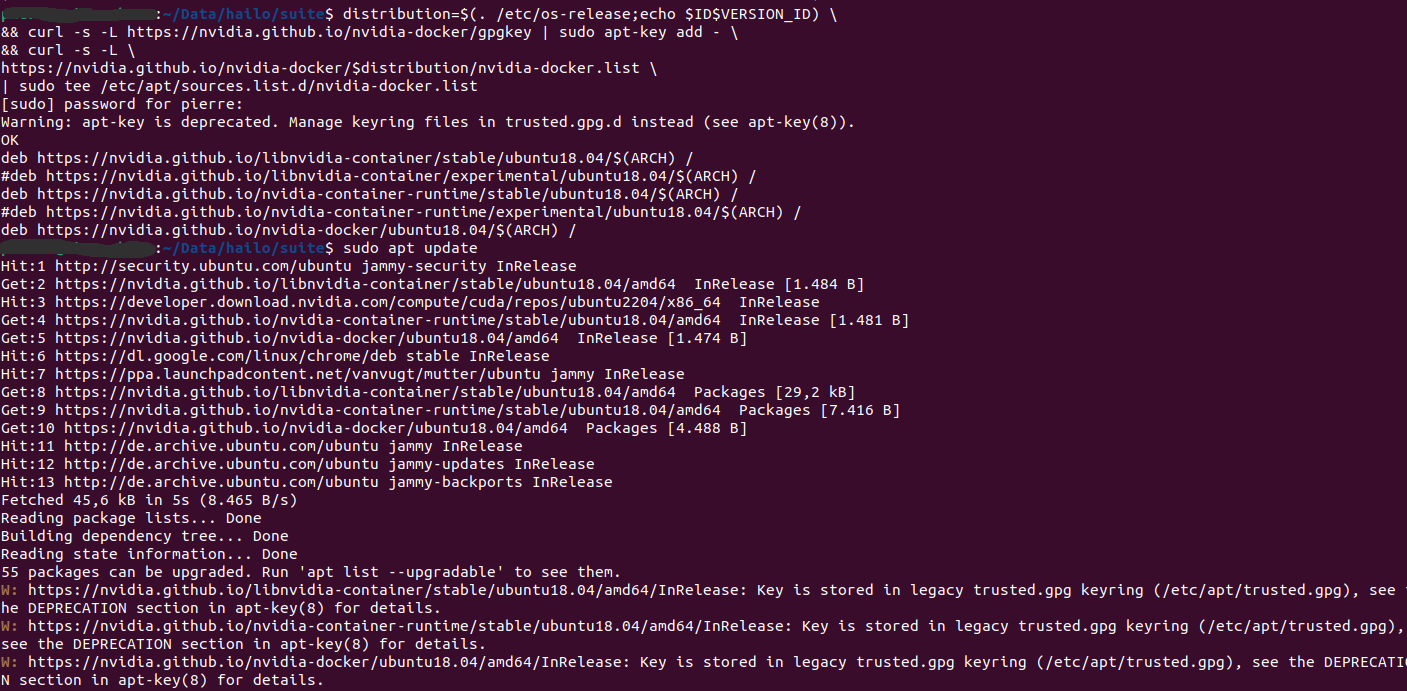Click the 55 packages can be upgraded line
The image size is (1407, 691).
click(x=310, y=572)
